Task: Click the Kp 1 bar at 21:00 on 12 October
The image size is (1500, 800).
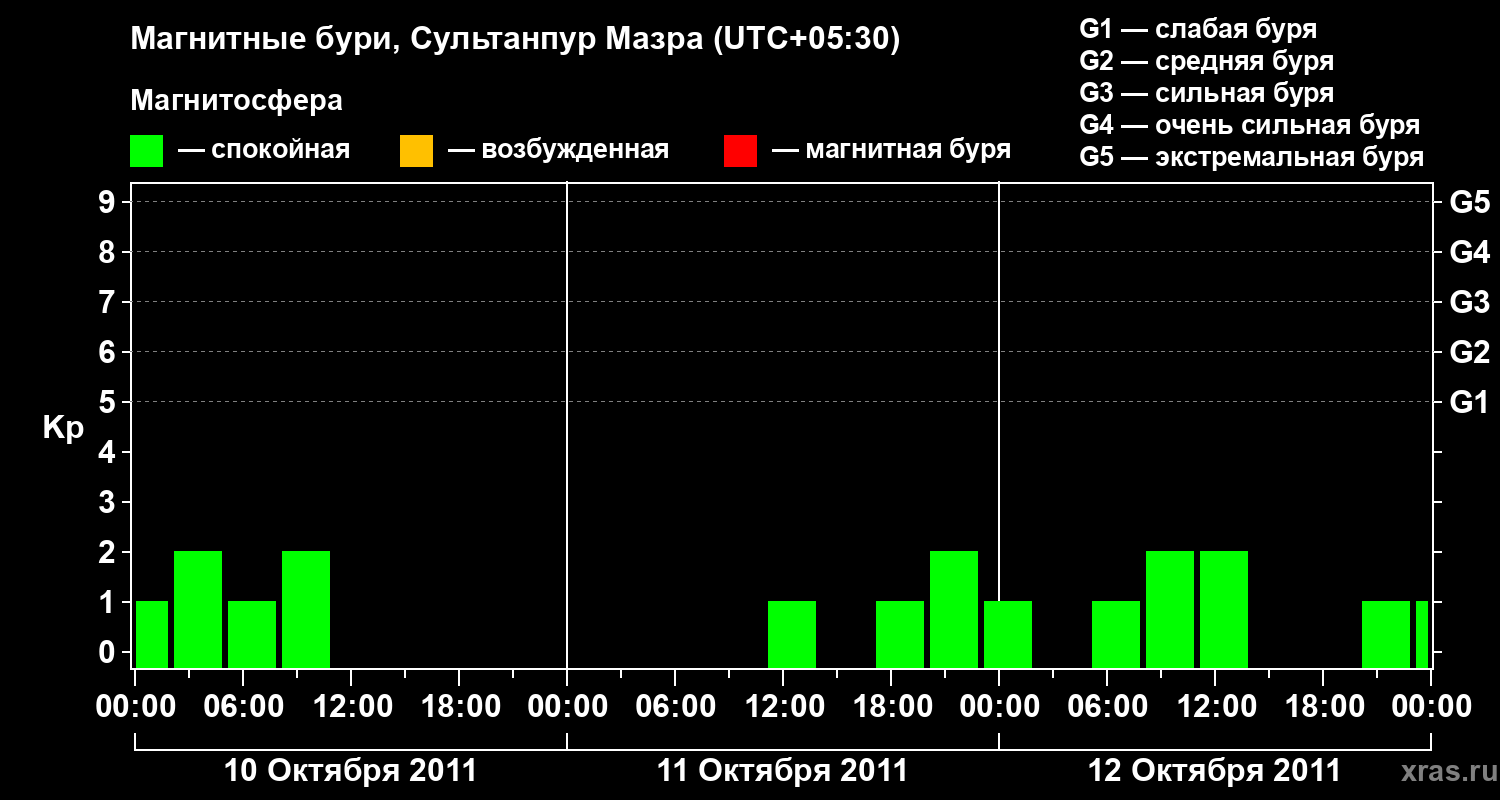Action: tap(1386, 634)
